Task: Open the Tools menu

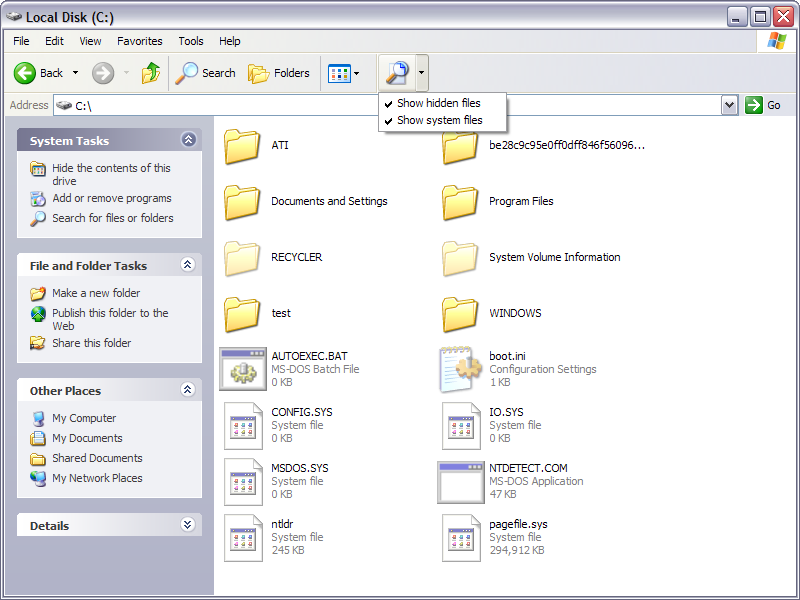Action: pyautogui.click(x=191, y=41)
